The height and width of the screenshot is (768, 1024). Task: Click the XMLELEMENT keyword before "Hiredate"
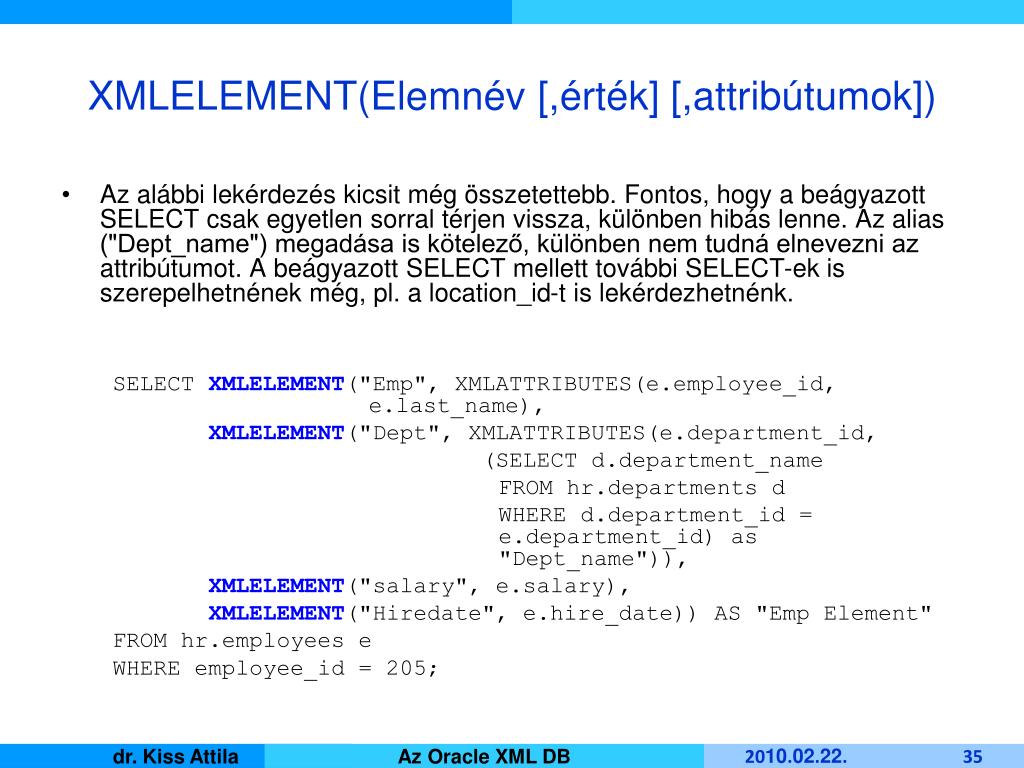click(276, 613)
